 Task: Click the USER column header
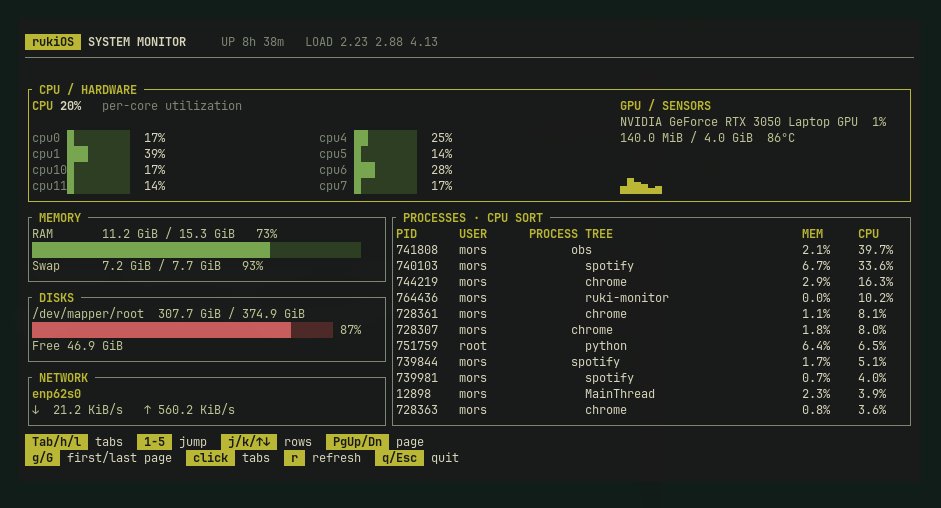(x=473, y=234)
